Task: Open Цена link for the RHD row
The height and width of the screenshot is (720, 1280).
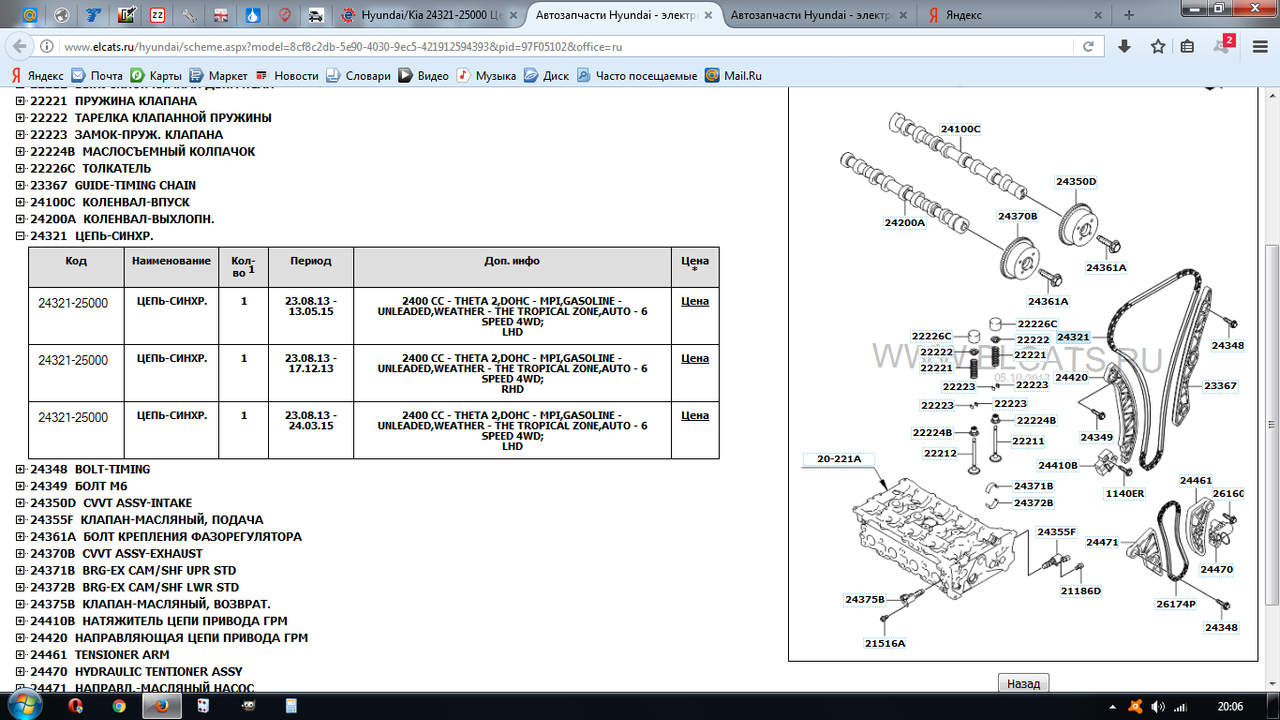Action: coord(695,358)
